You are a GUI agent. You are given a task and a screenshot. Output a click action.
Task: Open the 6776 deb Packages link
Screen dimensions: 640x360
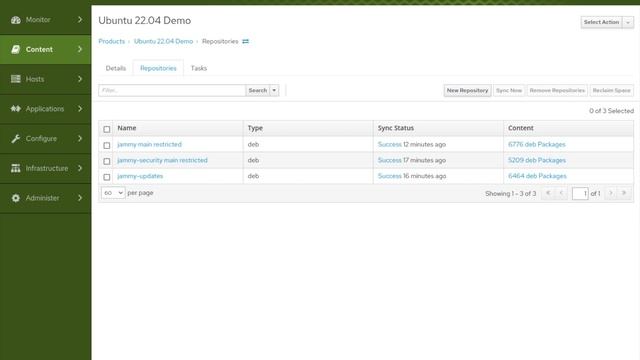[x=537, y=144]
